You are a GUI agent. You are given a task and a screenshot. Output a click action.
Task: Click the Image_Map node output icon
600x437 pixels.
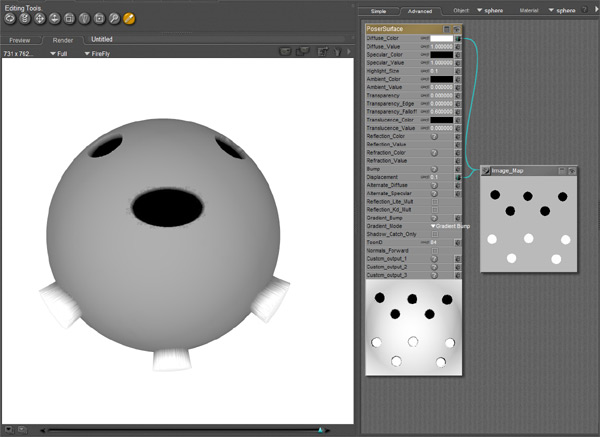coord(487,171)
